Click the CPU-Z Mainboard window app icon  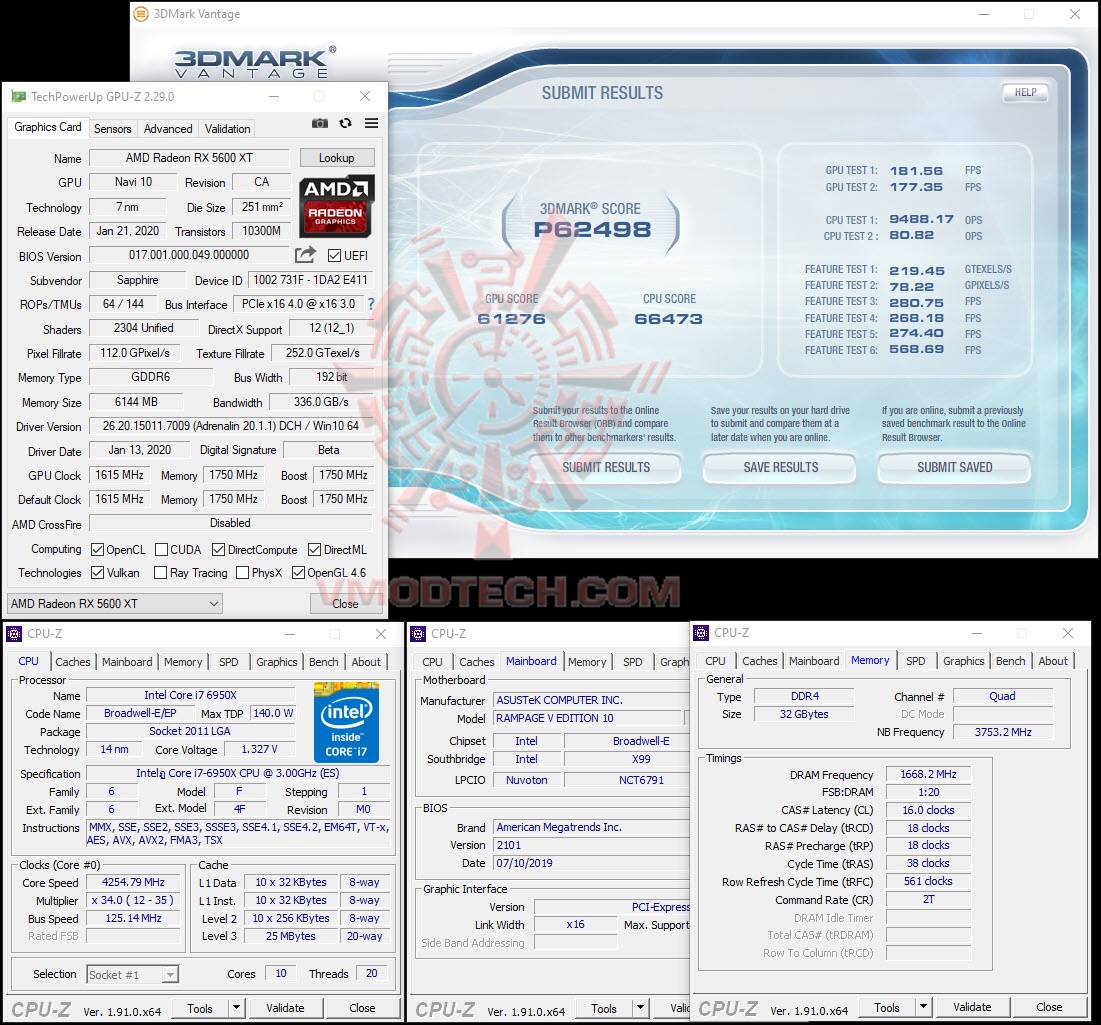pos(418,634)
